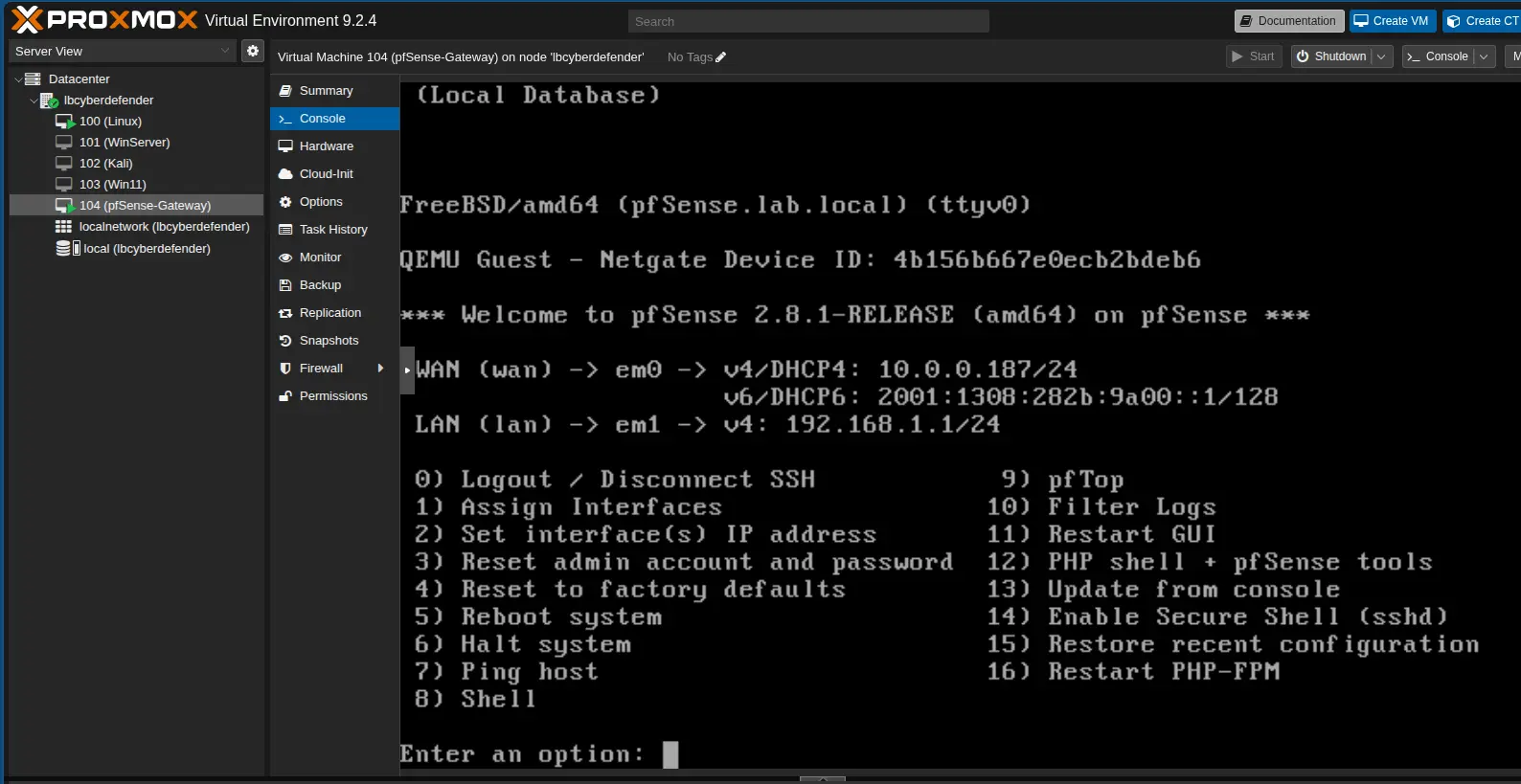The width and height of the screenshot is (1521, 784).
Task: Click the Hardware monitor icon
Action: 284,146
